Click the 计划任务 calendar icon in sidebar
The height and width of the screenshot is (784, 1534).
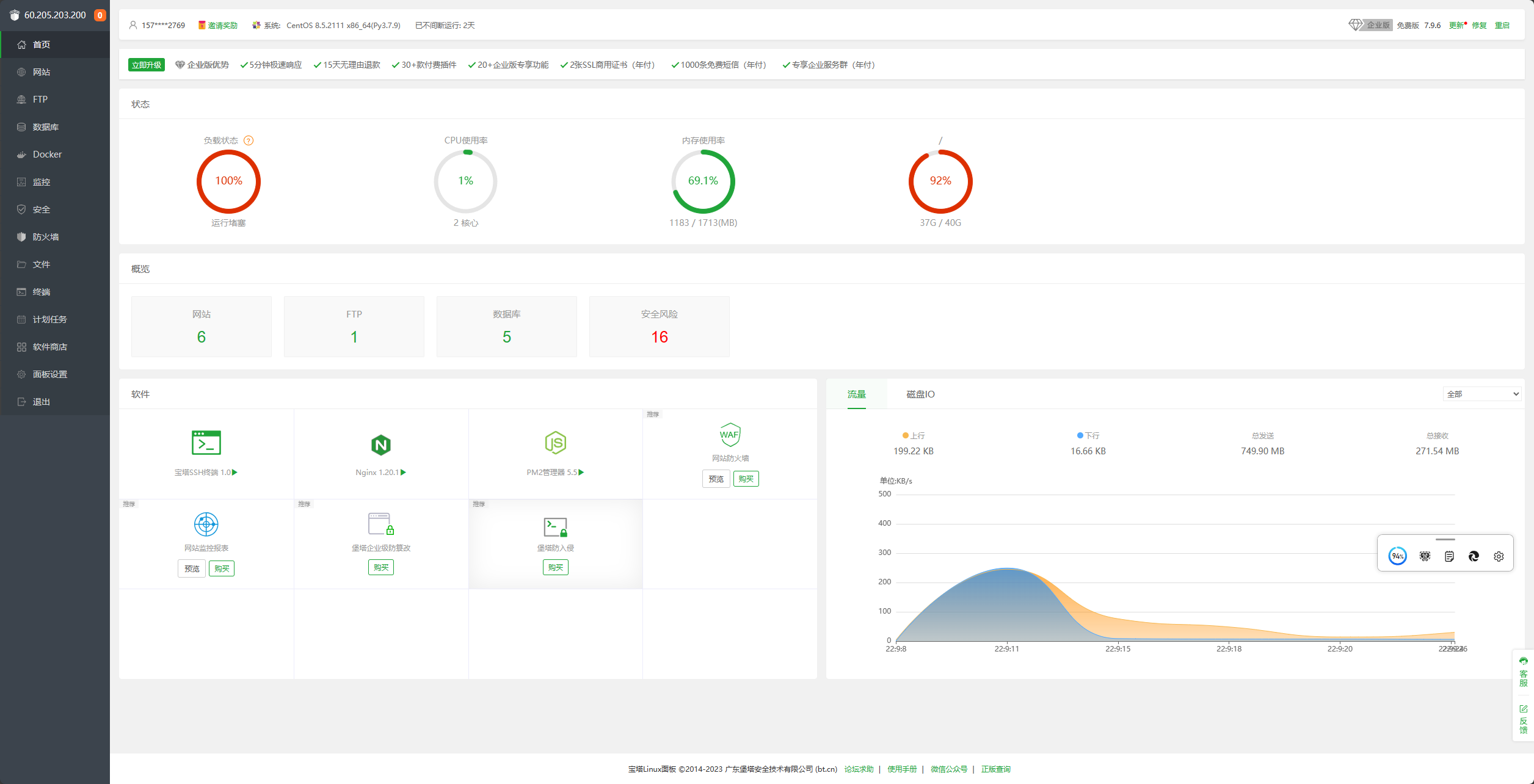tap(21, 319)
